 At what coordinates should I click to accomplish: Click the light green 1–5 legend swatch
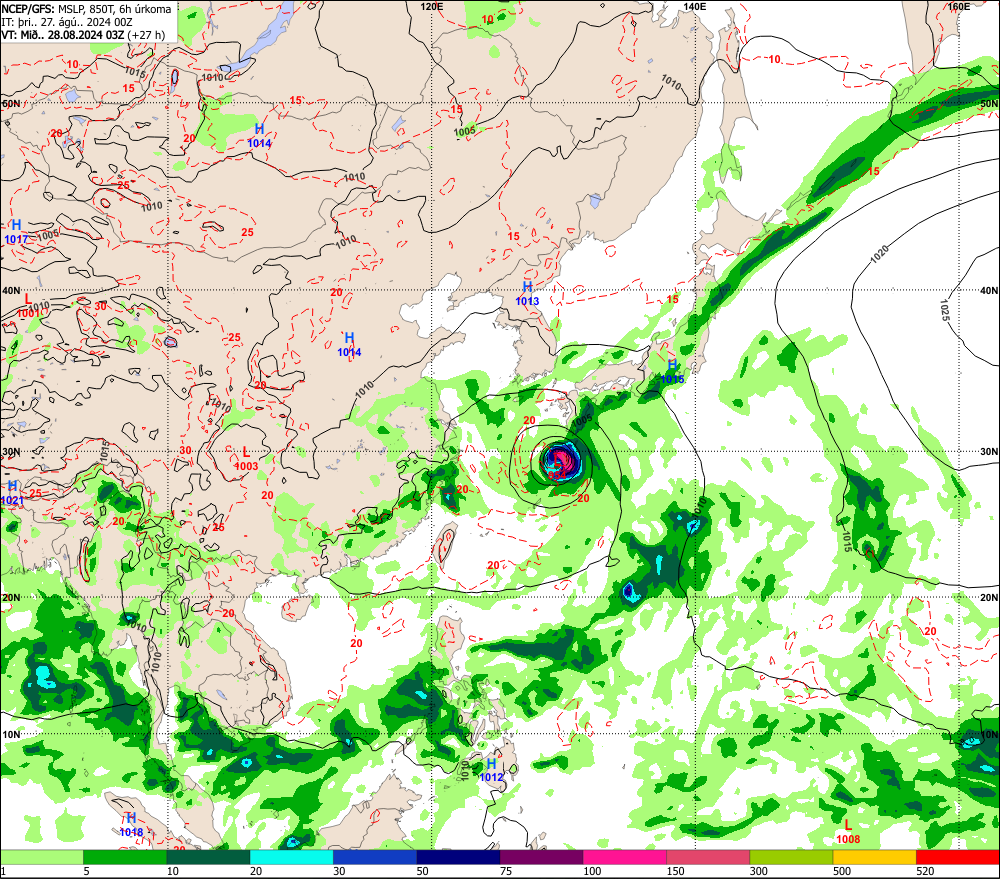41,857
